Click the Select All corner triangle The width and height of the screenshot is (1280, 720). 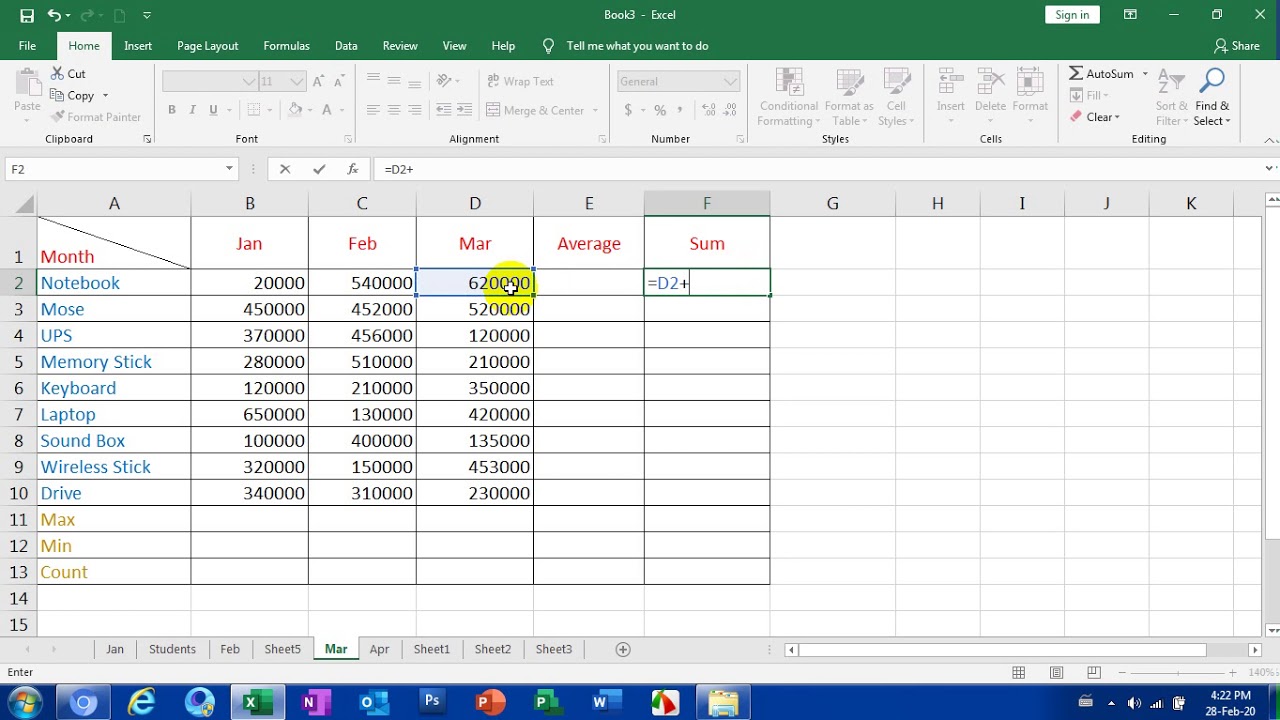coord(26,204)
